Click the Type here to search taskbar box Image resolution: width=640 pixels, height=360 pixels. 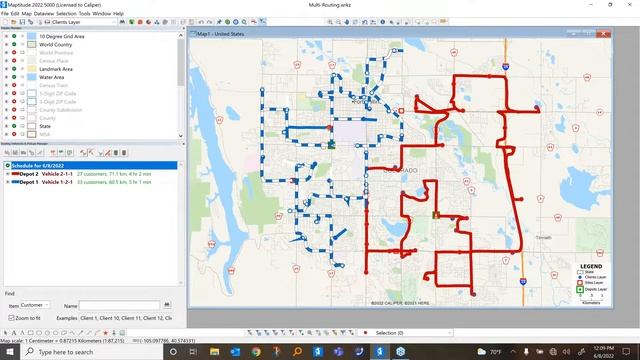coord(92,351)
